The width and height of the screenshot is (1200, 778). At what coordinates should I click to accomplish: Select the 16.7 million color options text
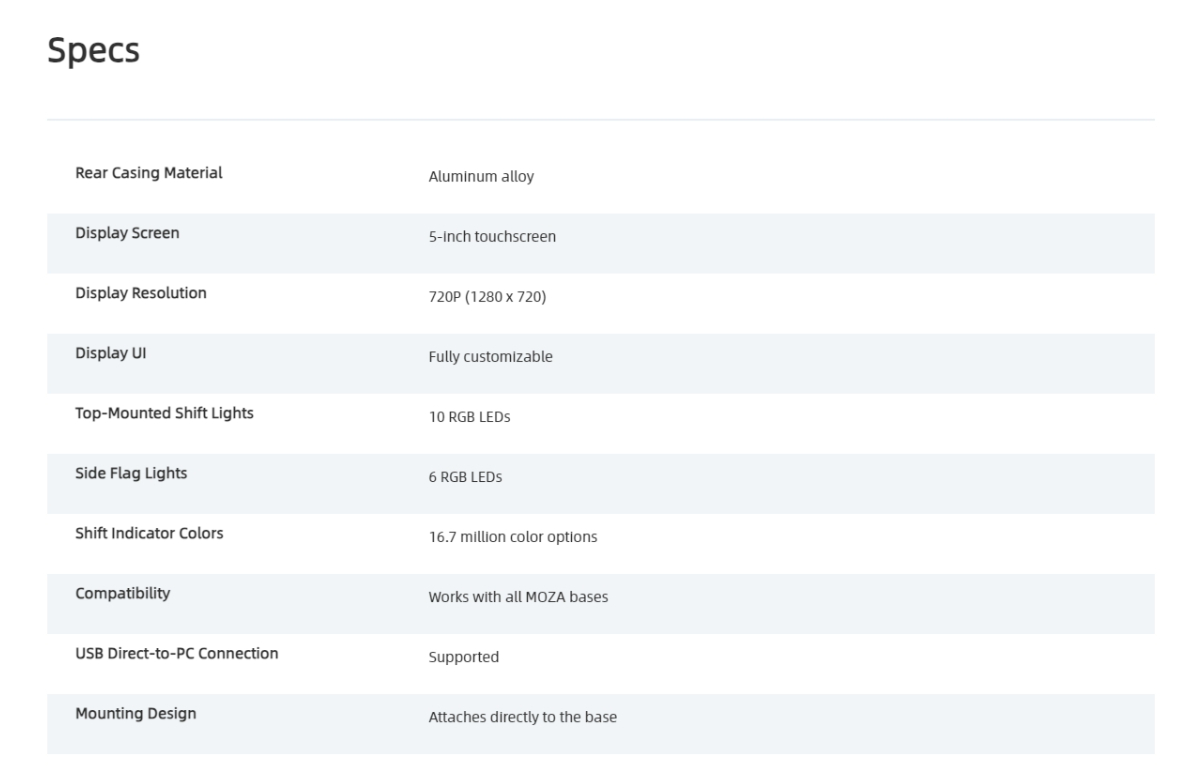[x=512, y=537]
